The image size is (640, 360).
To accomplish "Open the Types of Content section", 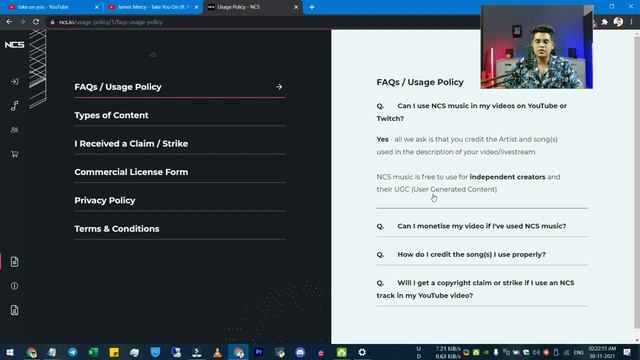I will point(180,116).
